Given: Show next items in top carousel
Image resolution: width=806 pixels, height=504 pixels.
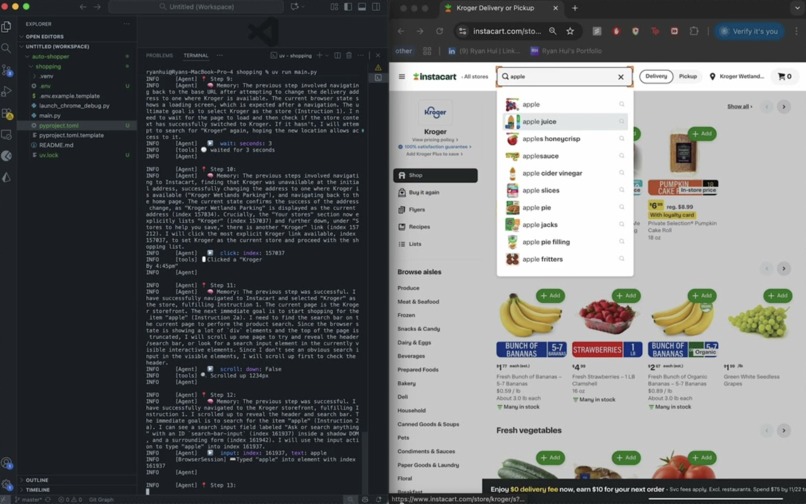Looking at the screenshot, I should click(784, 107).
